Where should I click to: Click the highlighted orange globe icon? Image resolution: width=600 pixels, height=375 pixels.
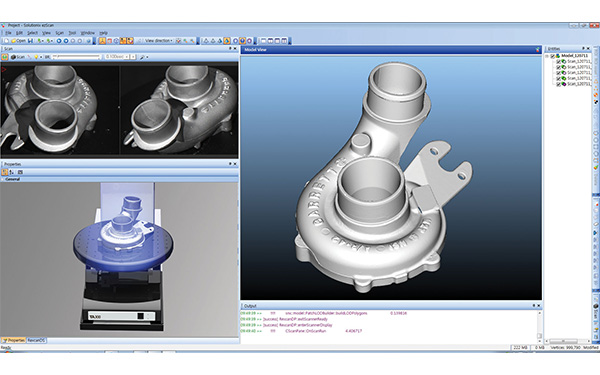coord(242,41)
